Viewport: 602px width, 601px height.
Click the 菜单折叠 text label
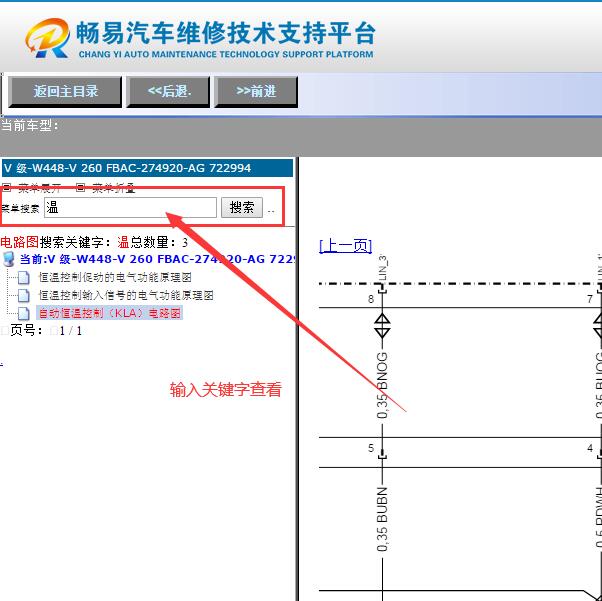coord(114,188)
